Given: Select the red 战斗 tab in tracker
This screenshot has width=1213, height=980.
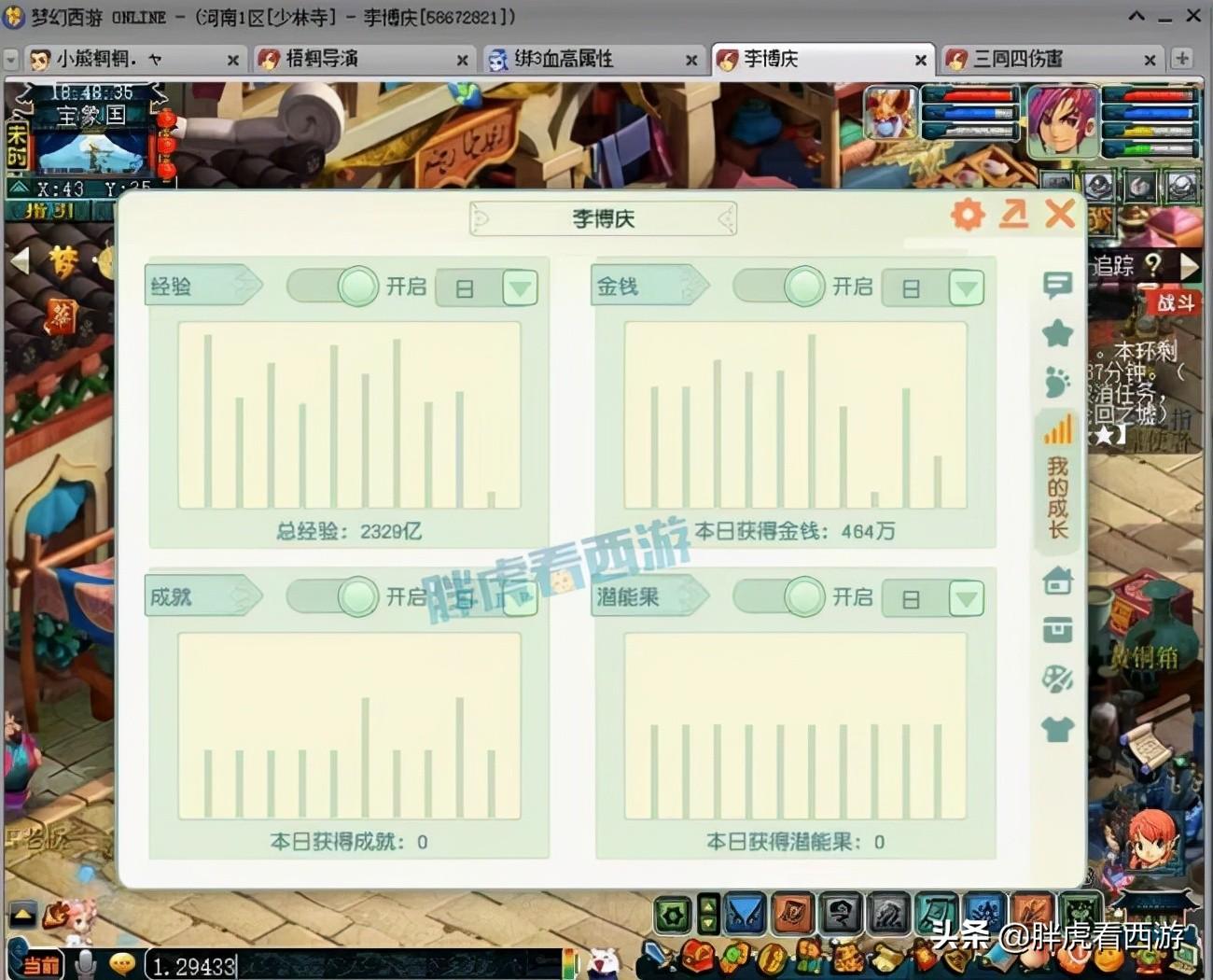Looking at the screenshot, I should [1176, 302].
